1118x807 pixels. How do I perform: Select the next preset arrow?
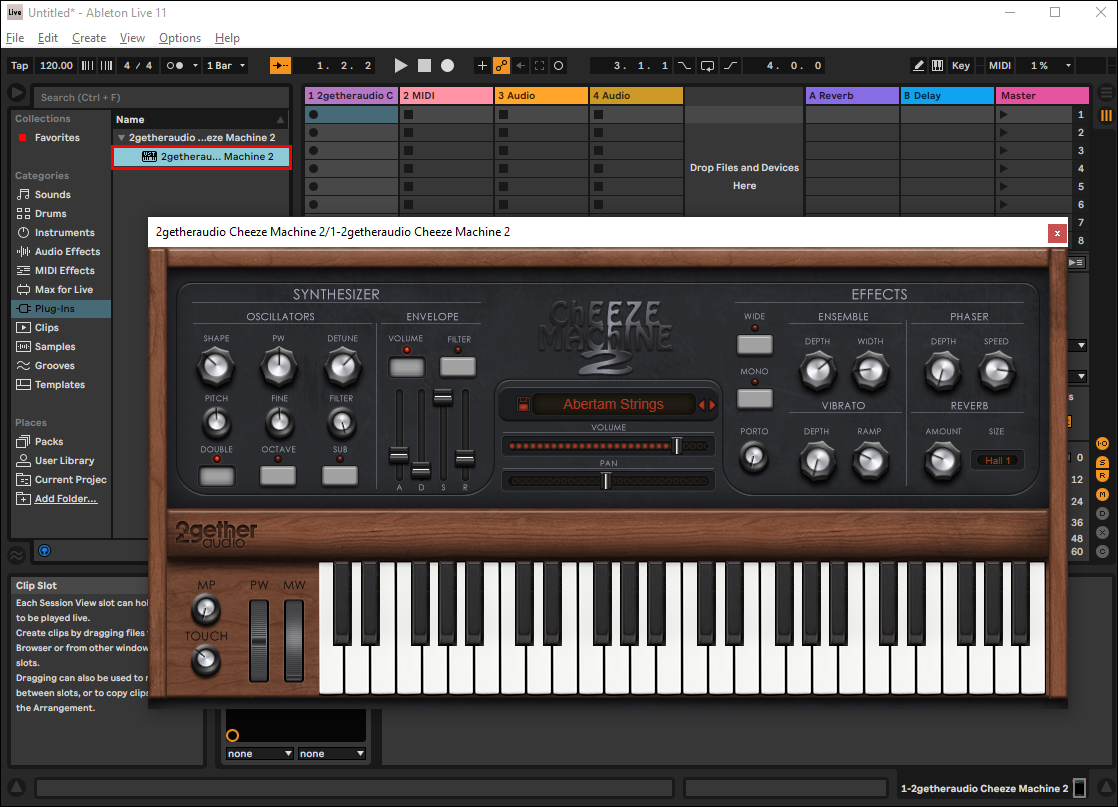pos(713,405)
